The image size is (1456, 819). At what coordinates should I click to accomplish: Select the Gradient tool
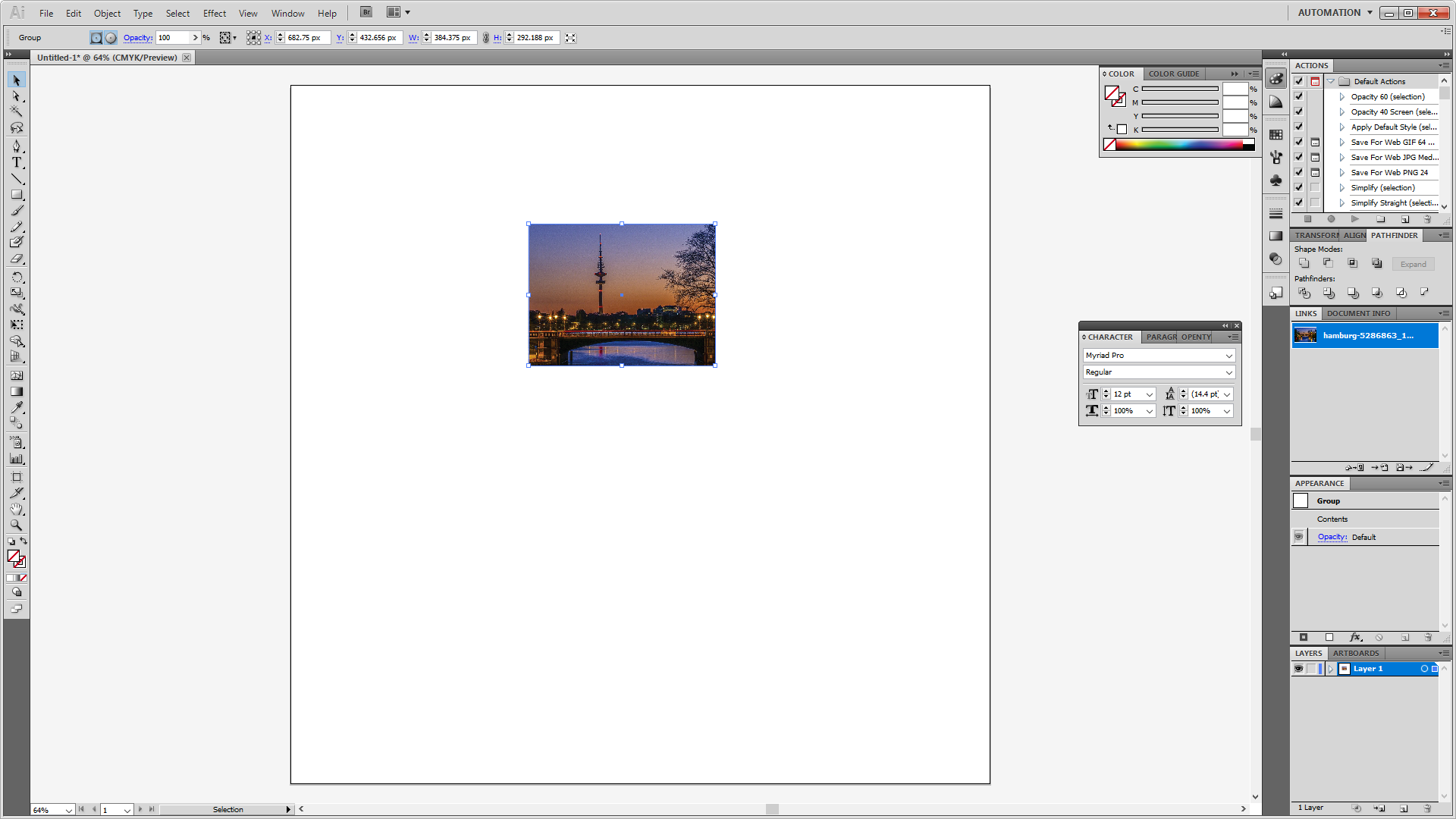point(17,392)
